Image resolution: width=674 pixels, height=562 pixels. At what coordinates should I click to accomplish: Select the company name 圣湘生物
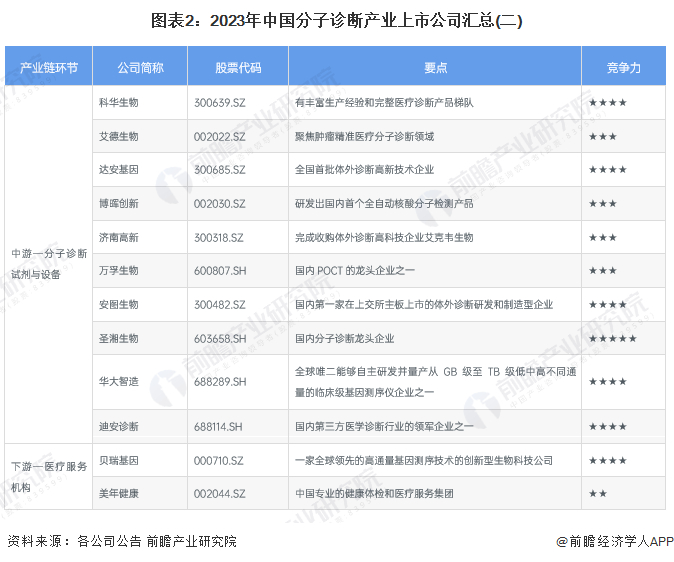coord(119,338)
